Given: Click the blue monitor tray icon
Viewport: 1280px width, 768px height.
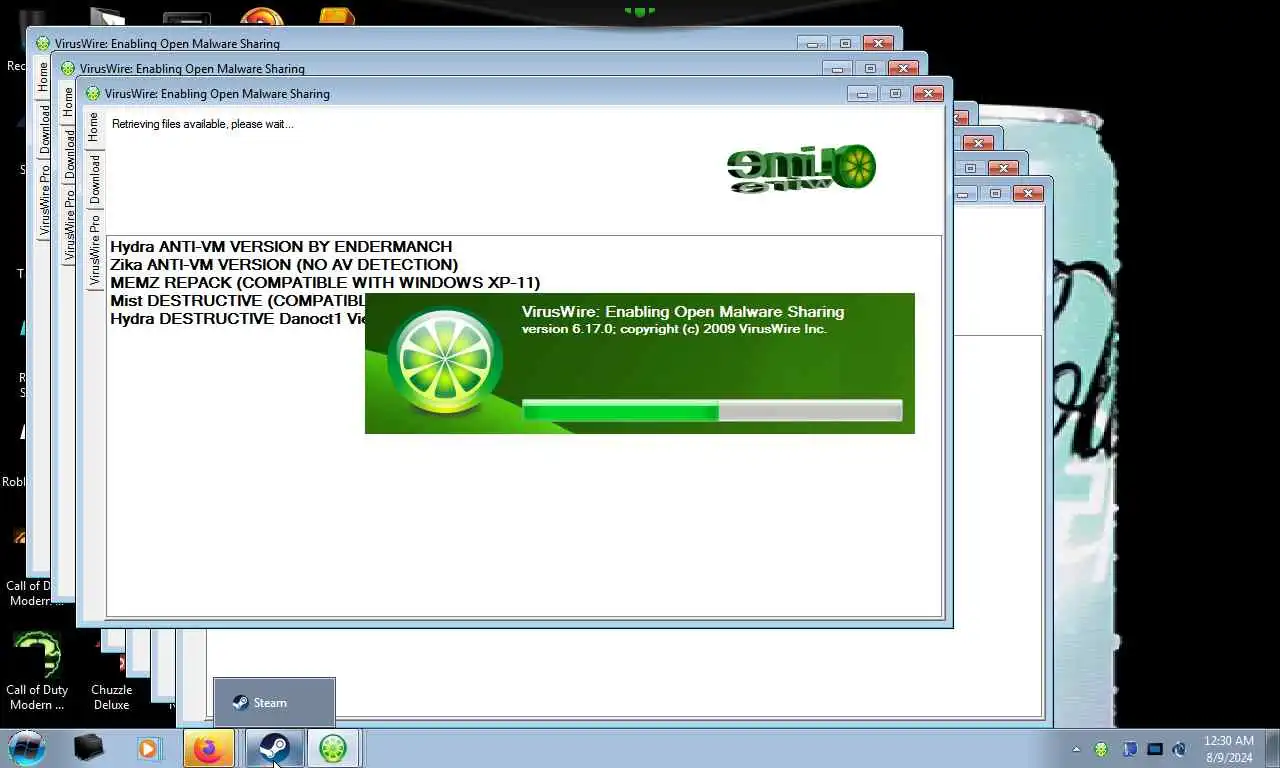Looking at the screenshot, I should (1155, 749).
